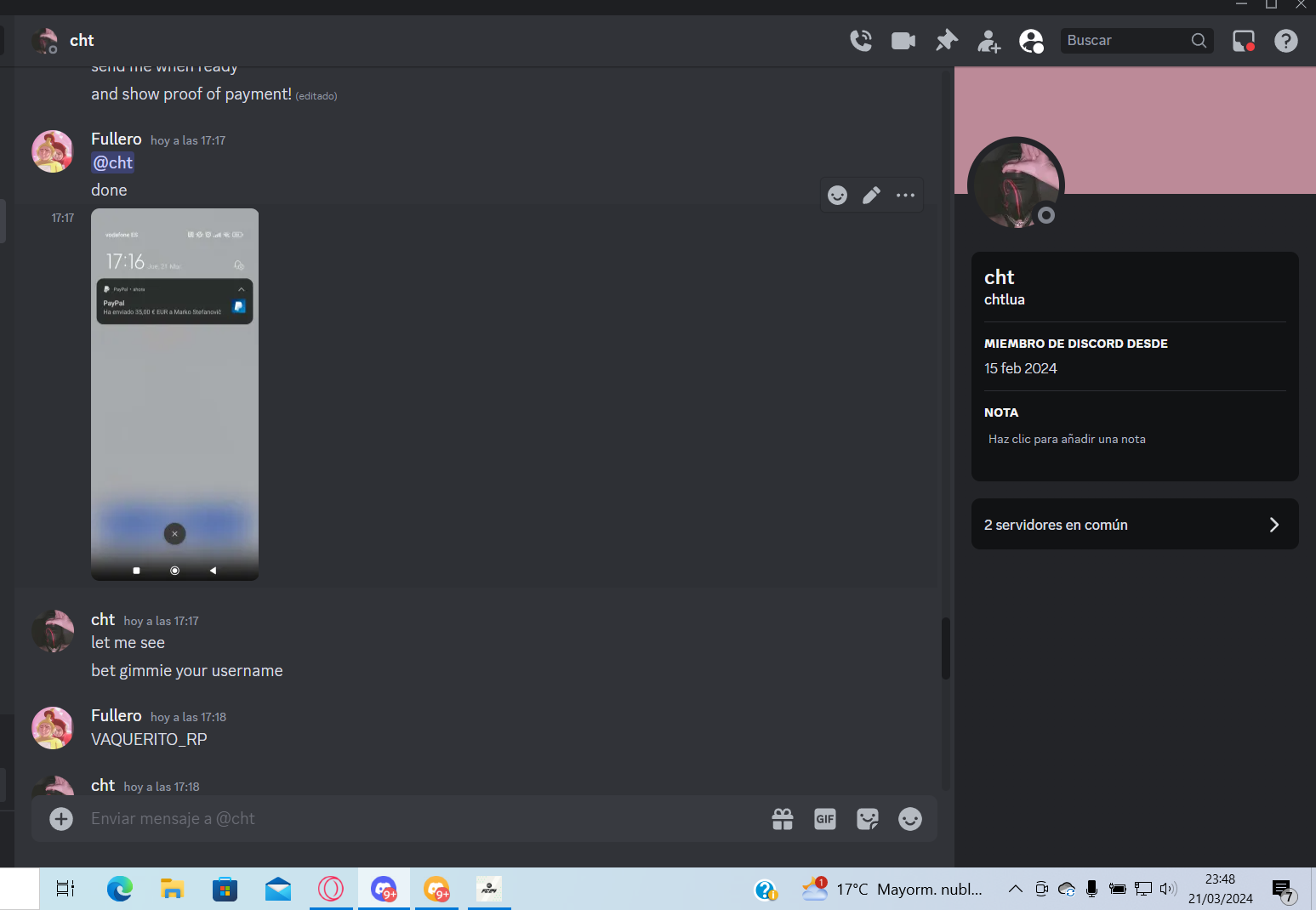Screen dimensions: 1316x910
Task: Click 'chtlua' username in profile
Action: click(x=1005, y=299)
